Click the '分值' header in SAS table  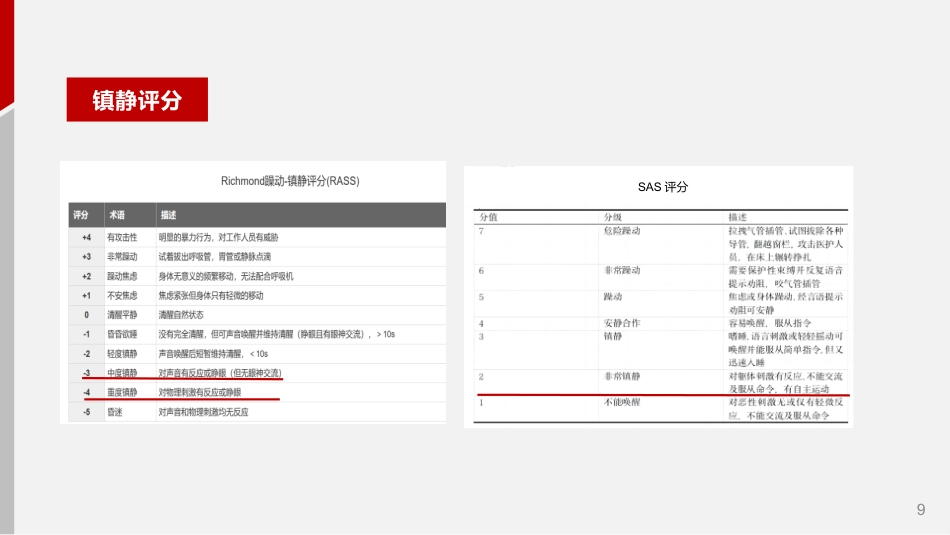488,217
